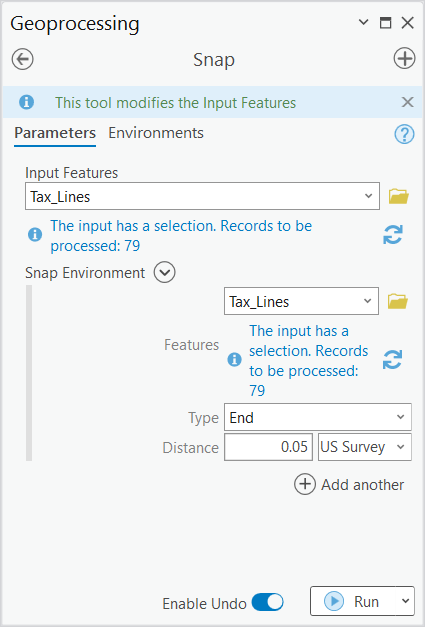Open the US Survey units dropdown

pyautogui.click(x=365, y=447)
